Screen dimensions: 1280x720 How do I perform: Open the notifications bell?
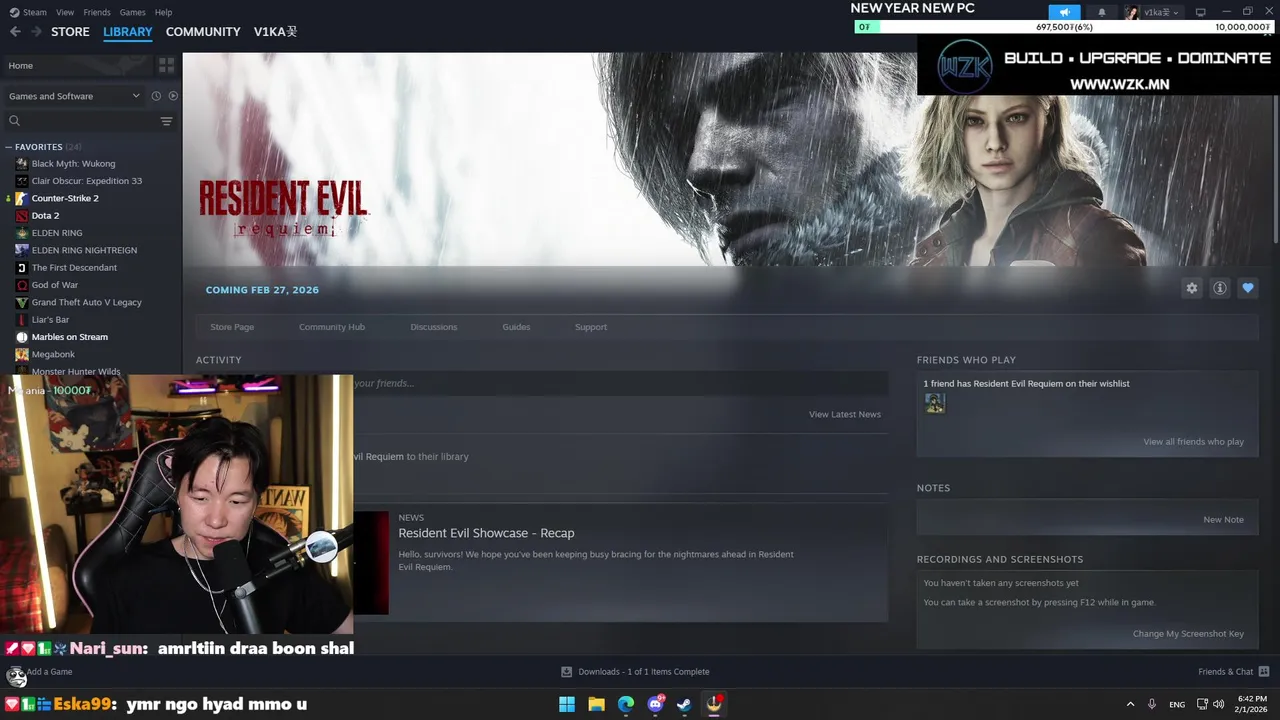click(x=1102, y=12)
